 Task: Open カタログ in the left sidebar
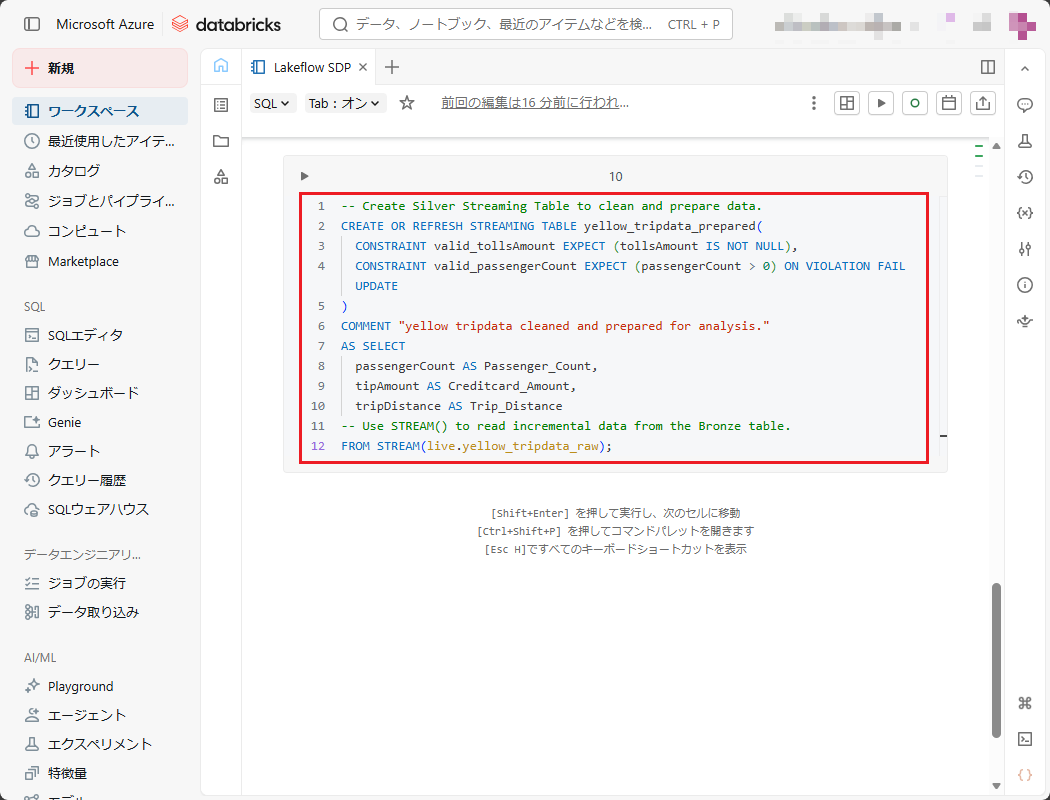[74, 171]
